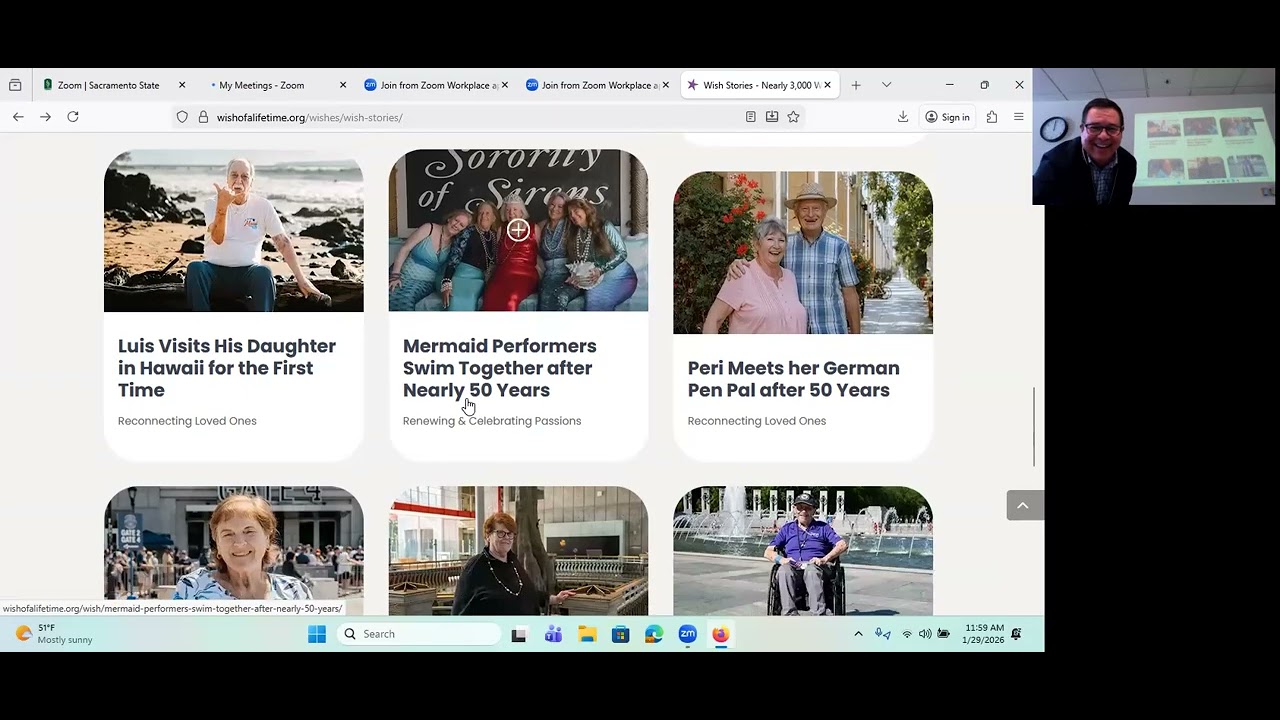Click plus icon on Sorority of Sirens photo

[x=518, y=230]
